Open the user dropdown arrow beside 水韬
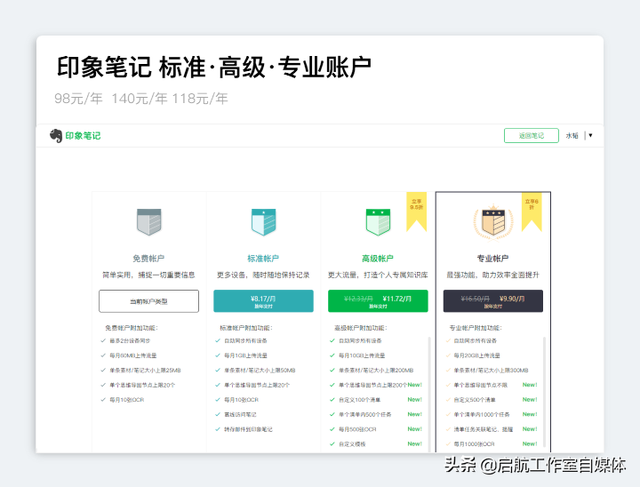Screen dimensions: 640x487 click(x=591, y=136)
